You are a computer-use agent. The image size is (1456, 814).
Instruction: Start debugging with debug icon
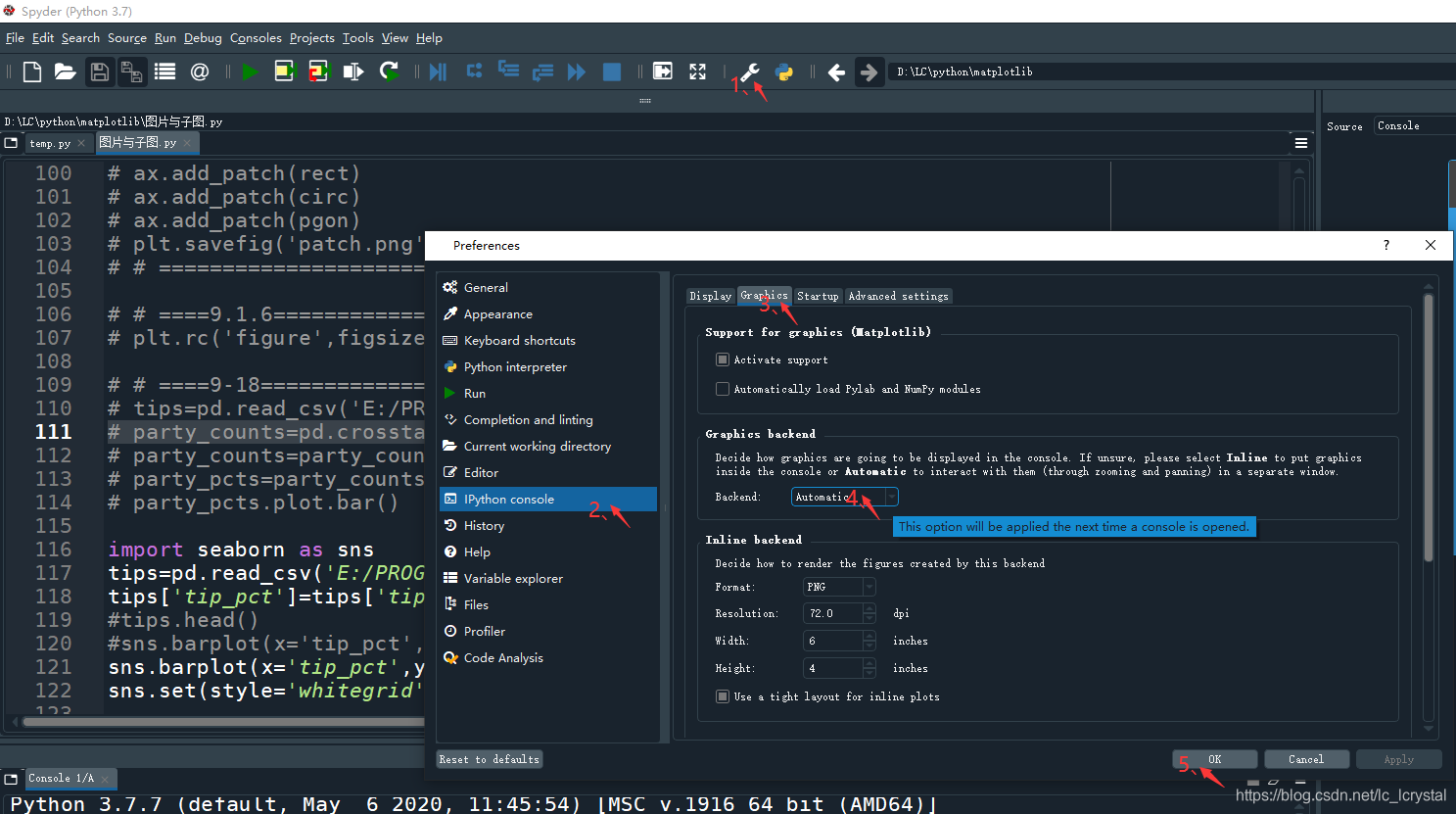(x=438, y=72)
